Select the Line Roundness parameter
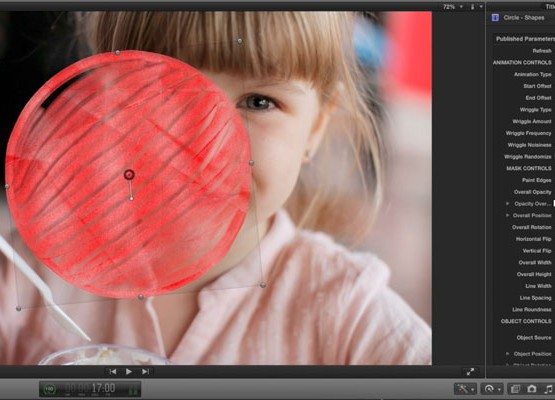This screenshot has height=400, width=555. pos(532,310)
